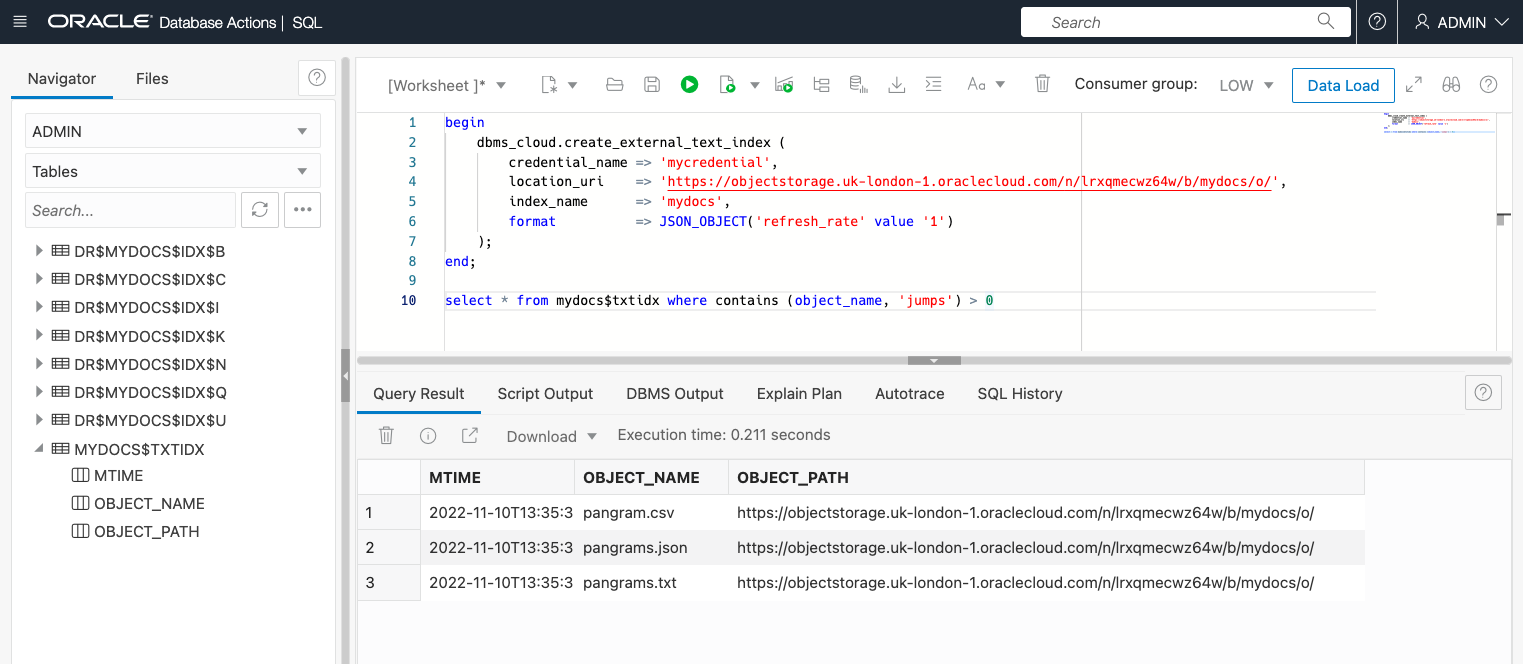Image resolution: width=1523 pixels, height=664 pixels.
Task: Switch to the Files tab
Action: coord(152,78)
